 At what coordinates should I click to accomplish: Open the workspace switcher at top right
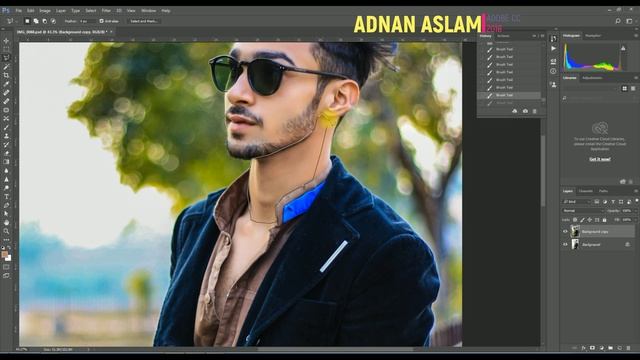point(629,21)
